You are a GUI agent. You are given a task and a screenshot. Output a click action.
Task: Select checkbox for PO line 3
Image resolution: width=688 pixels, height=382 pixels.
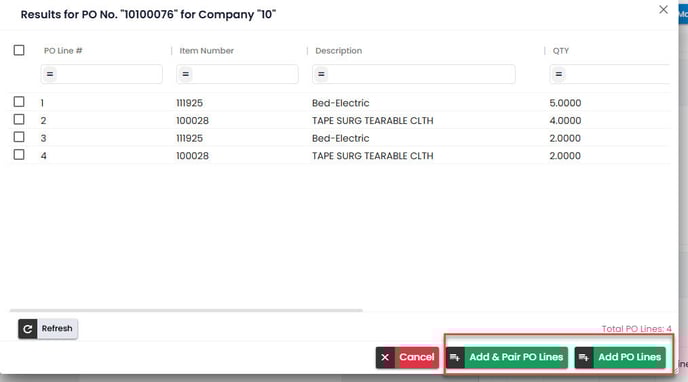click(x=19, y=137)
